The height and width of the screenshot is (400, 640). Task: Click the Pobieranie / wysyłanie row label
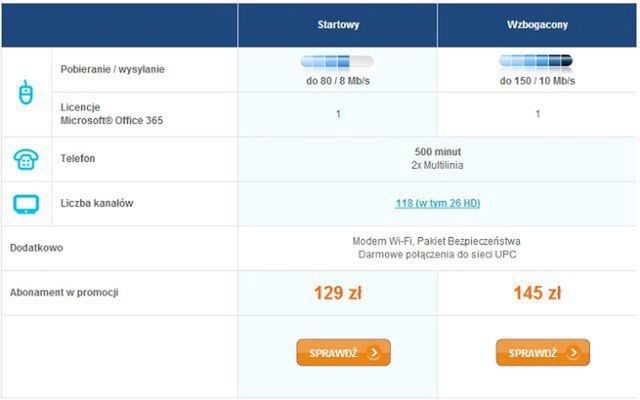112,69
